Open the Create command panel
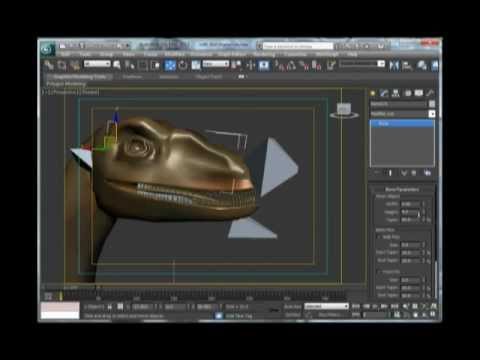 tap(373, 93)
